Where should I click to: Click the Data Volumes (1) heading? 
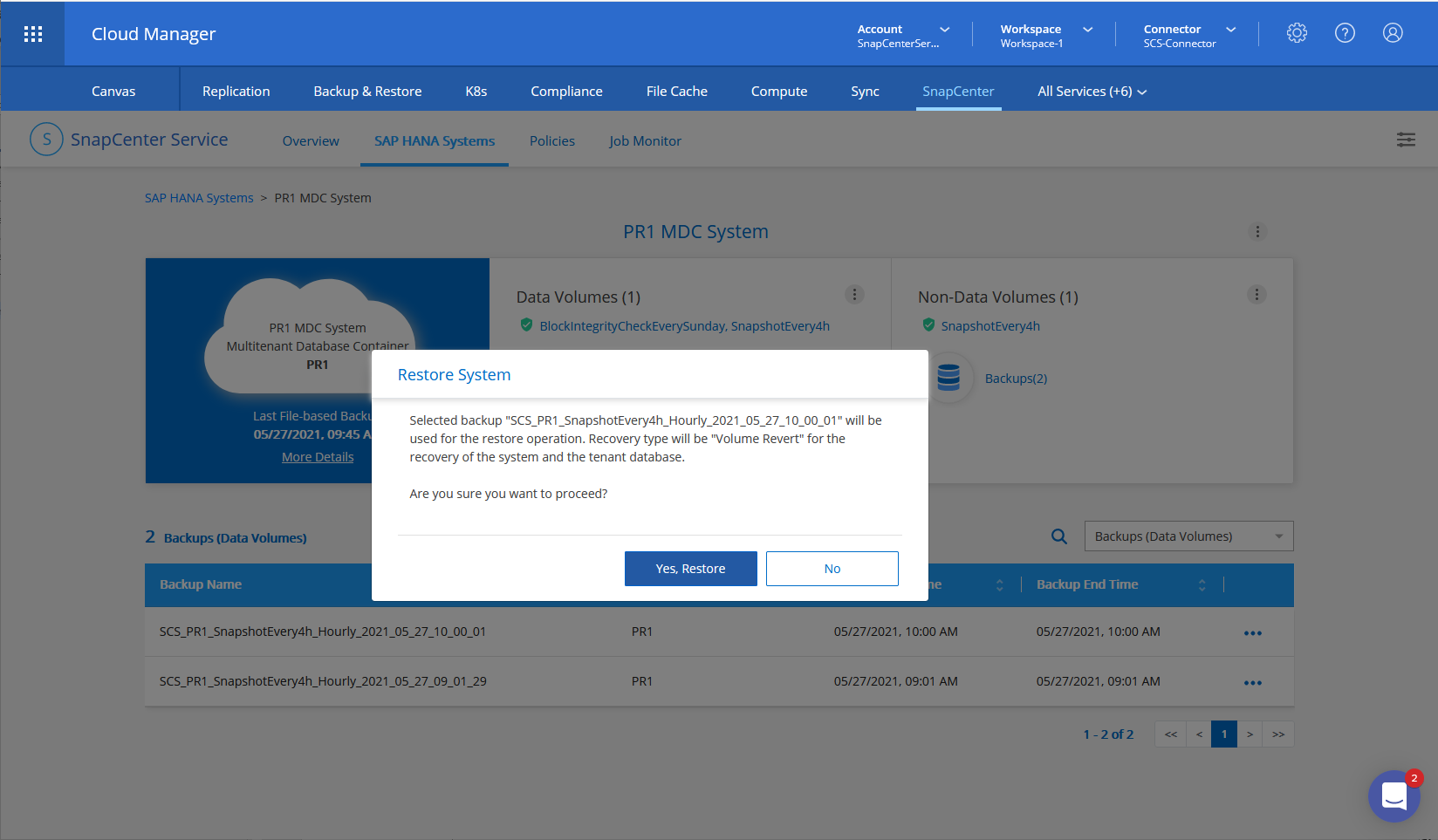coord(579,297)
